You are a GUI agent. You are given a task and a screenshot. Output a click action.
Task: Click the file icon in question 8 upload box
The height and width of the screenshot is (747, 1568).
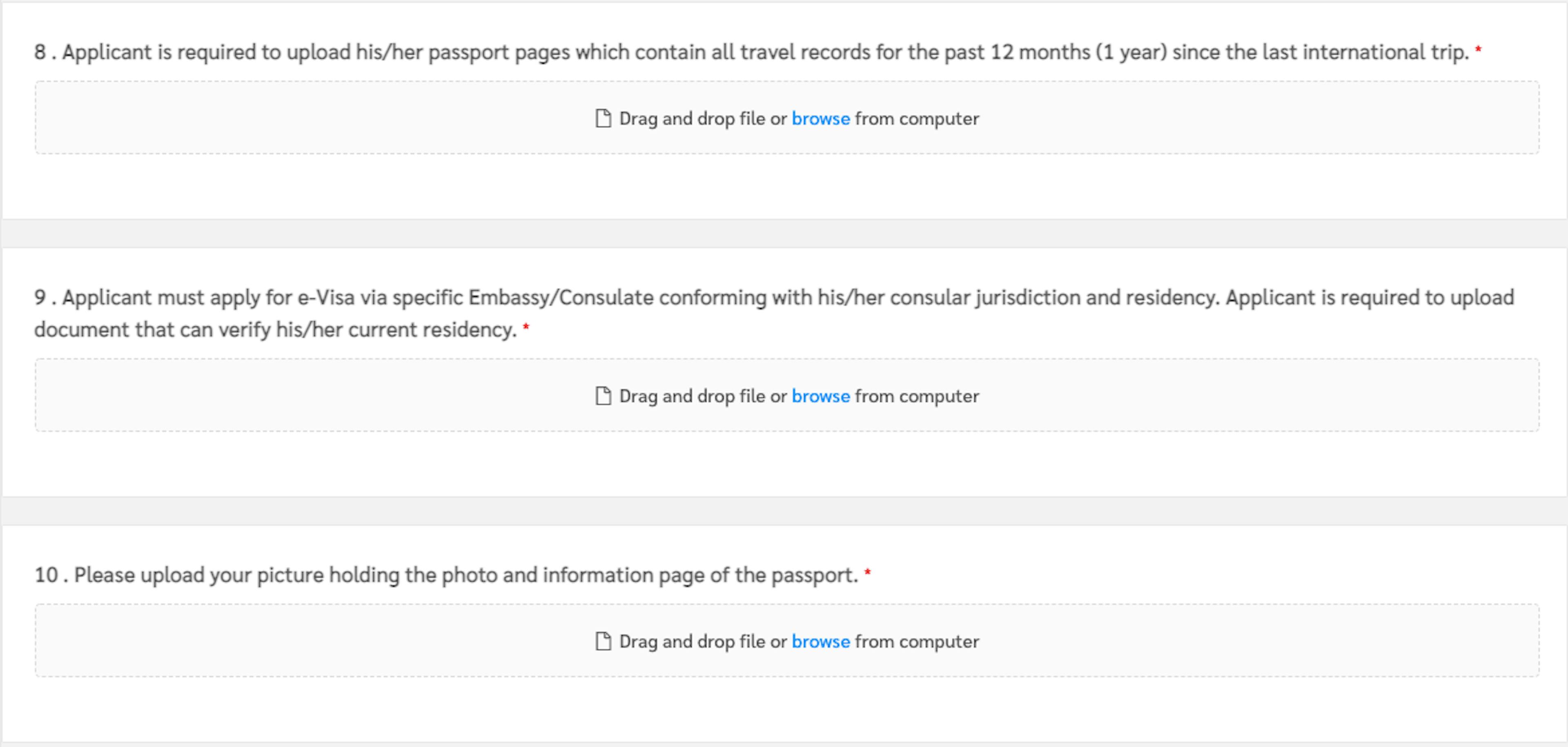coord(603,118)
